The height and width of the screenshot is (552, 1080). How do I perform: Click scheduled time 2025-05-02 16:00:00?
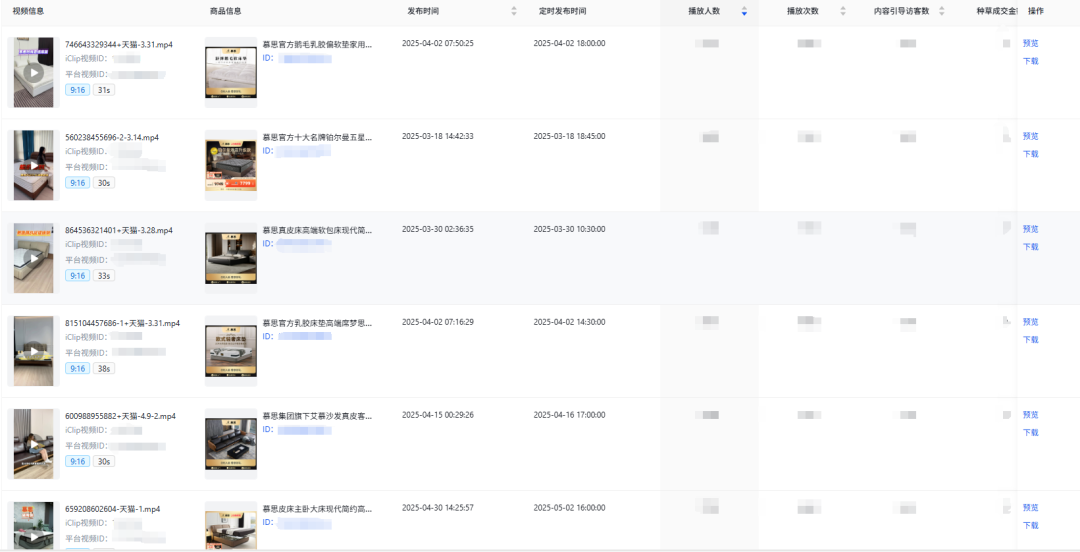(570, 508)
